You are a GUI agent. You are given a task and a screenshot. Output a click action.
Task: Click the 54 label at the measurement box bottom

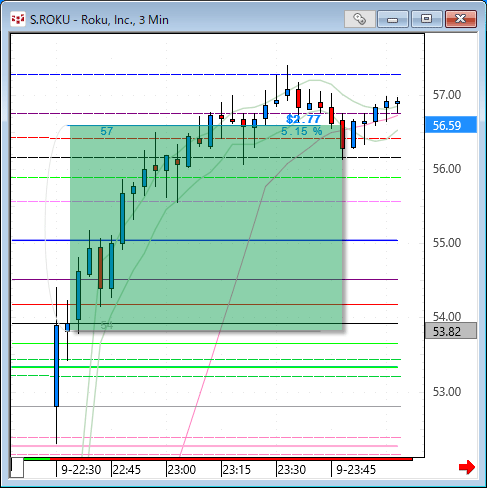pyautogui.click(x=107, y=325)
